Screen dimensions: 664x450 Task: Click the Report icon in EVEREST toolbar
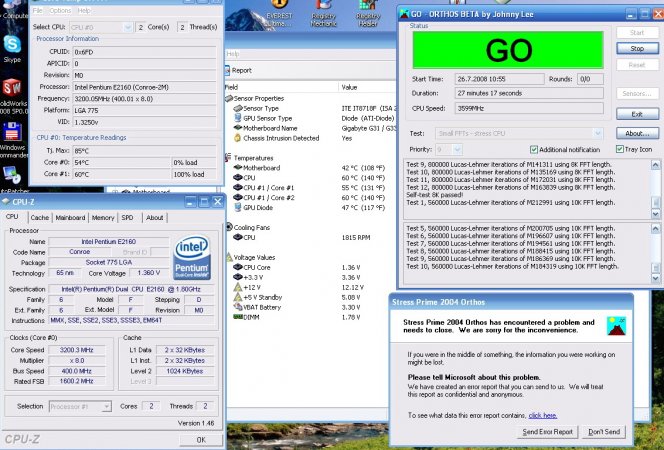pyautogui.click(x=227, y=70)
